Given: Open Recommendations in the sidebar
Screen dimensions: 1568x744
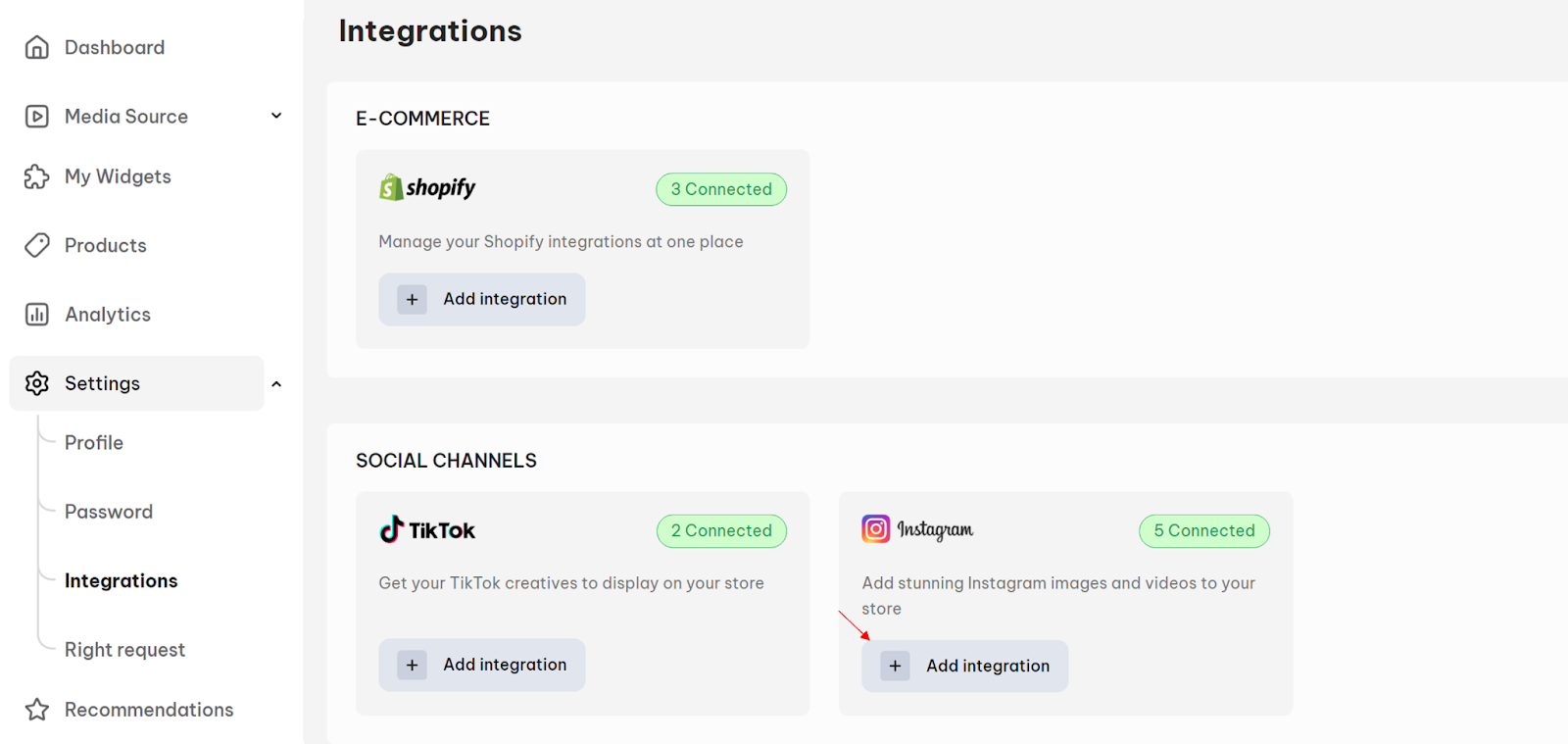Looking at the screenshot, I should click(x=149, y=710).
